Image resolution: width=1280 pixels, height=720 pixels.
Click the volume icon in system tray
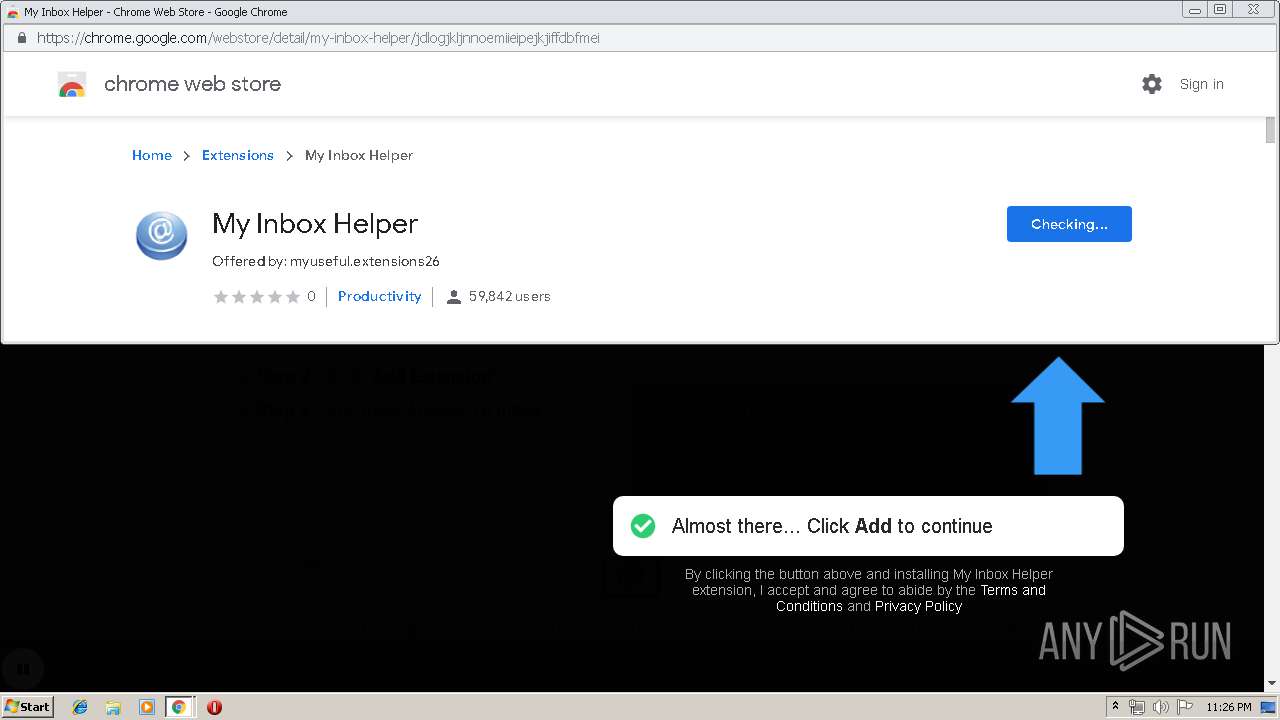(x=1161, y=707)
